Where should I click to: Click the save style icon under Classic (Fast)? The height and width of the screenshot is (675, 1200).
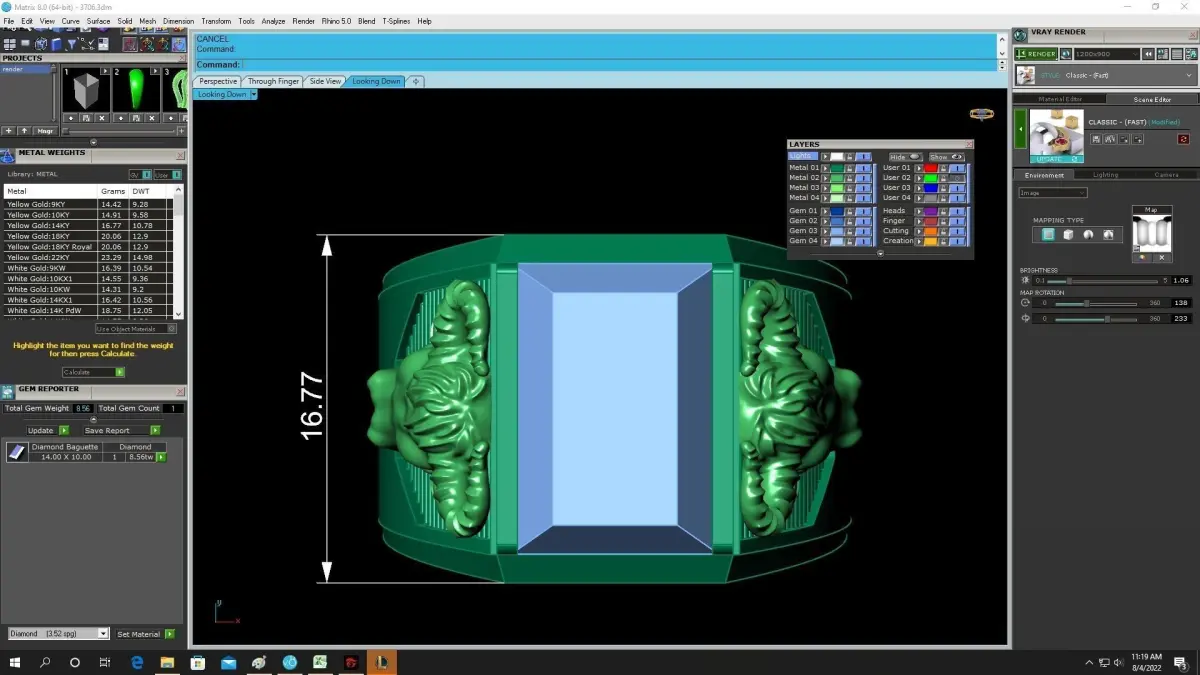(x=1096, y=139)
